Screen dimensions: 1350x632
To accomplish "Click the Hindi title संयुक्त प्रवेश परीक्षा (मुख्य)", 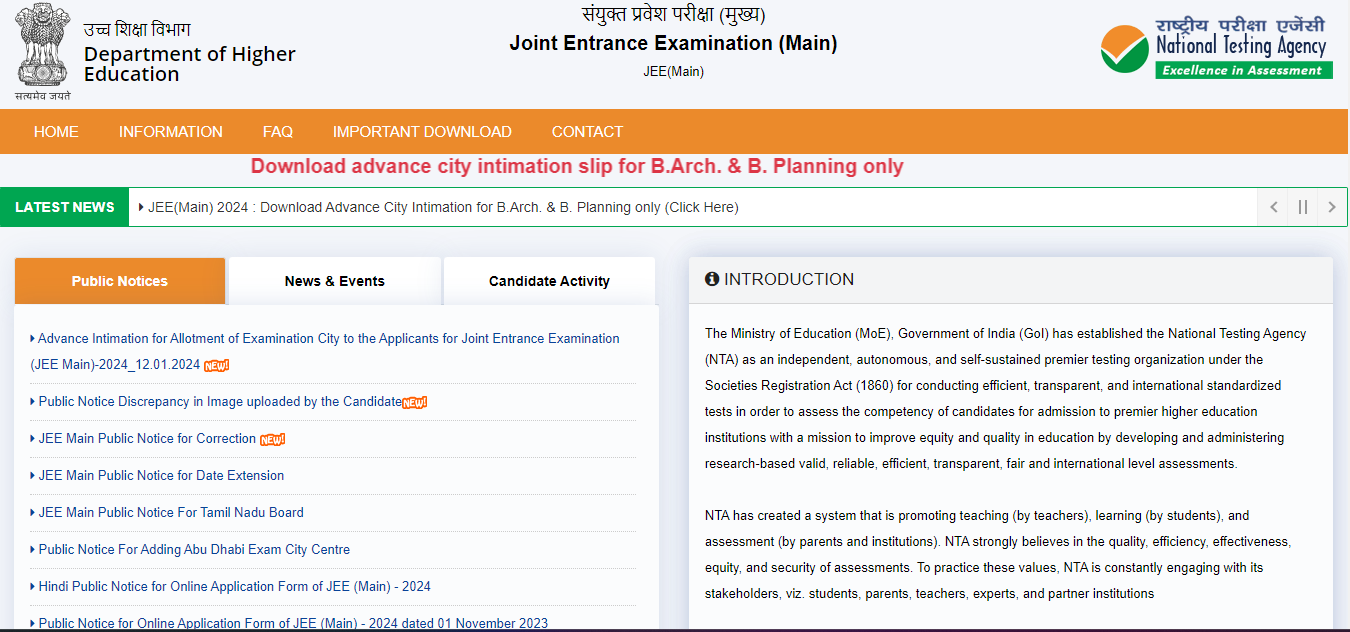I will (673, 14).
